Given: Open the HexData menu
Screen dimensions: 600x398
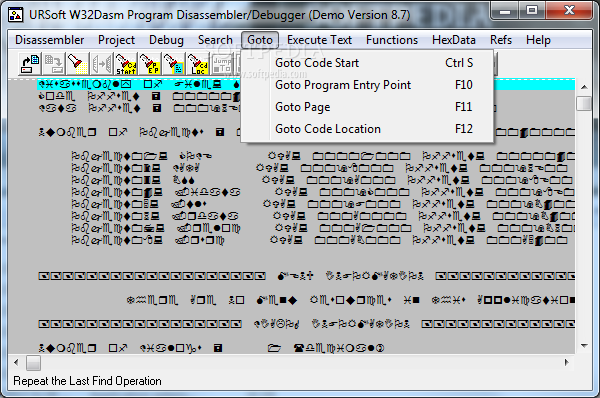Looking at the screenshot, I should pos(453,40).
